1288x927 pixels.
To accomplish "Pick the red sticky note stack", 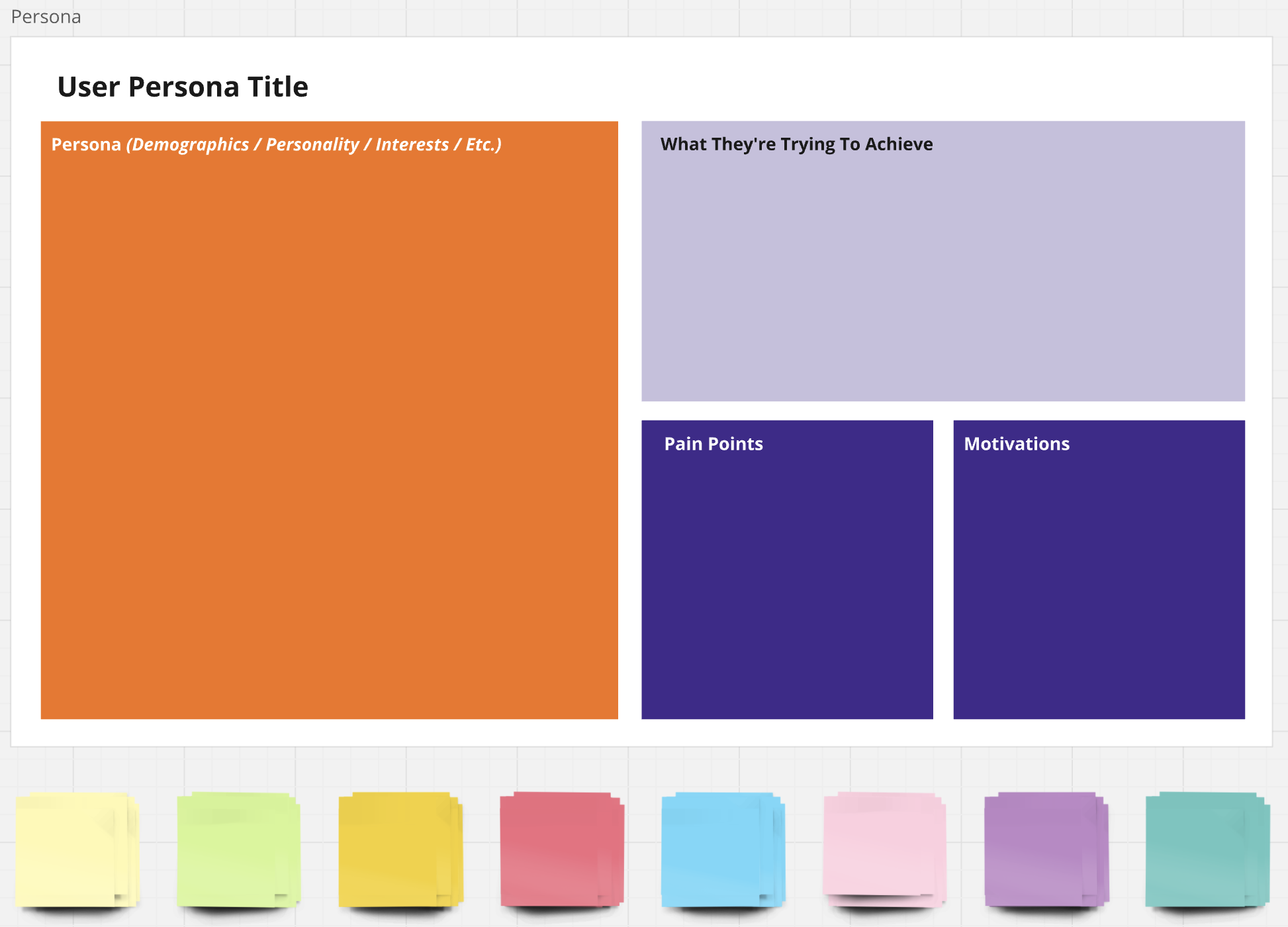I will (x=562, y=850).
